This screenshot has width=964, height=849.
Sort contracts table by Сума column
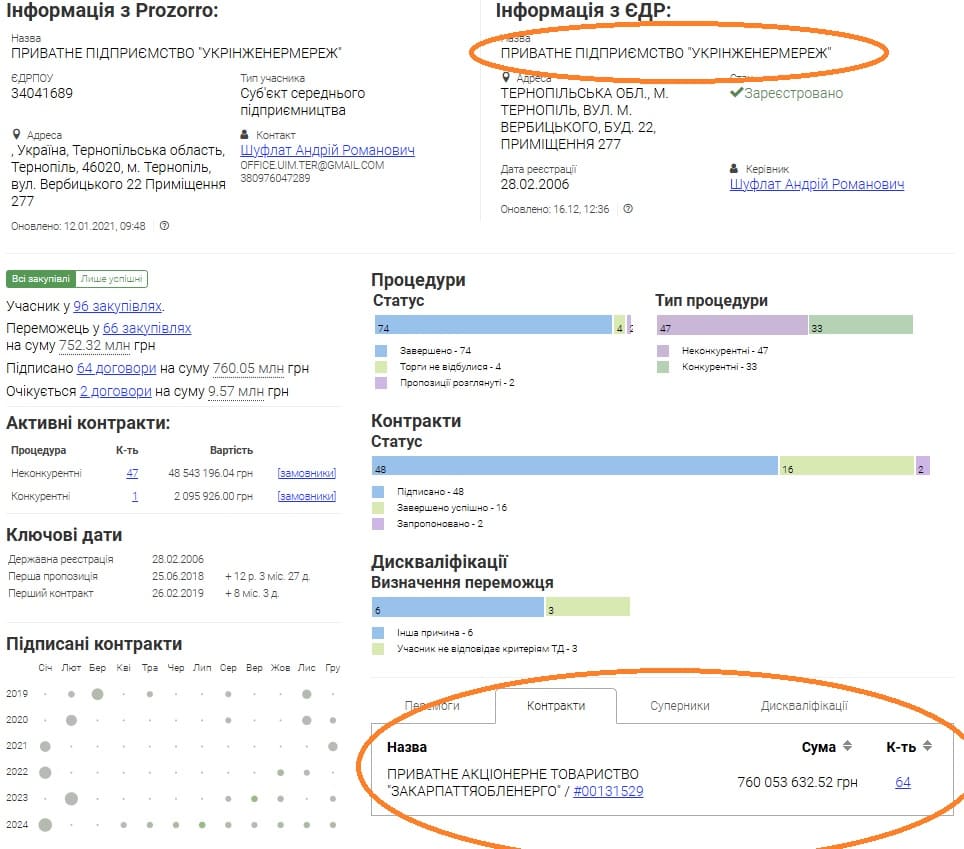pos(847,746)
